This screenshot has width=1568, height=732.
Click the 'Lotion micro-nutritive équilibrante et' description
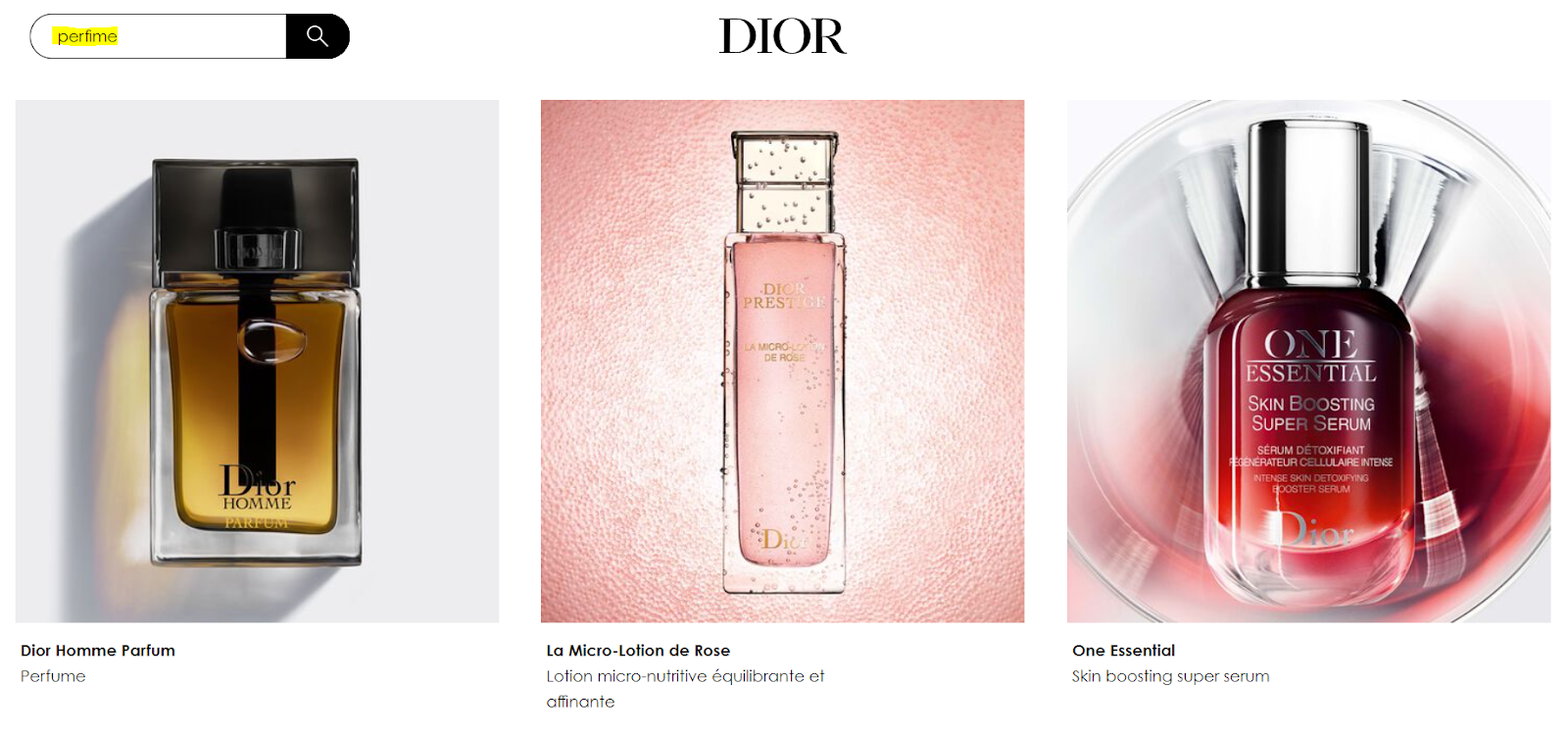click(685, 676)
